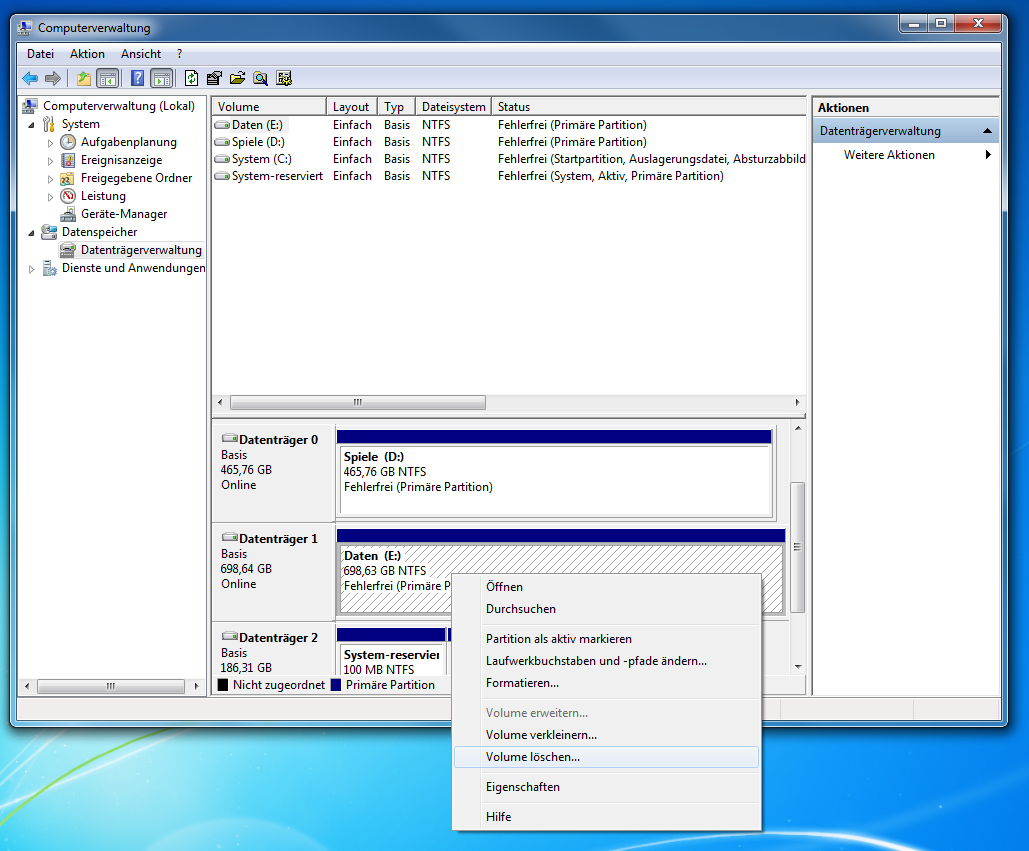
Task: Toggle the console tree show/hide toolbar button
Action: click(107, 78)
